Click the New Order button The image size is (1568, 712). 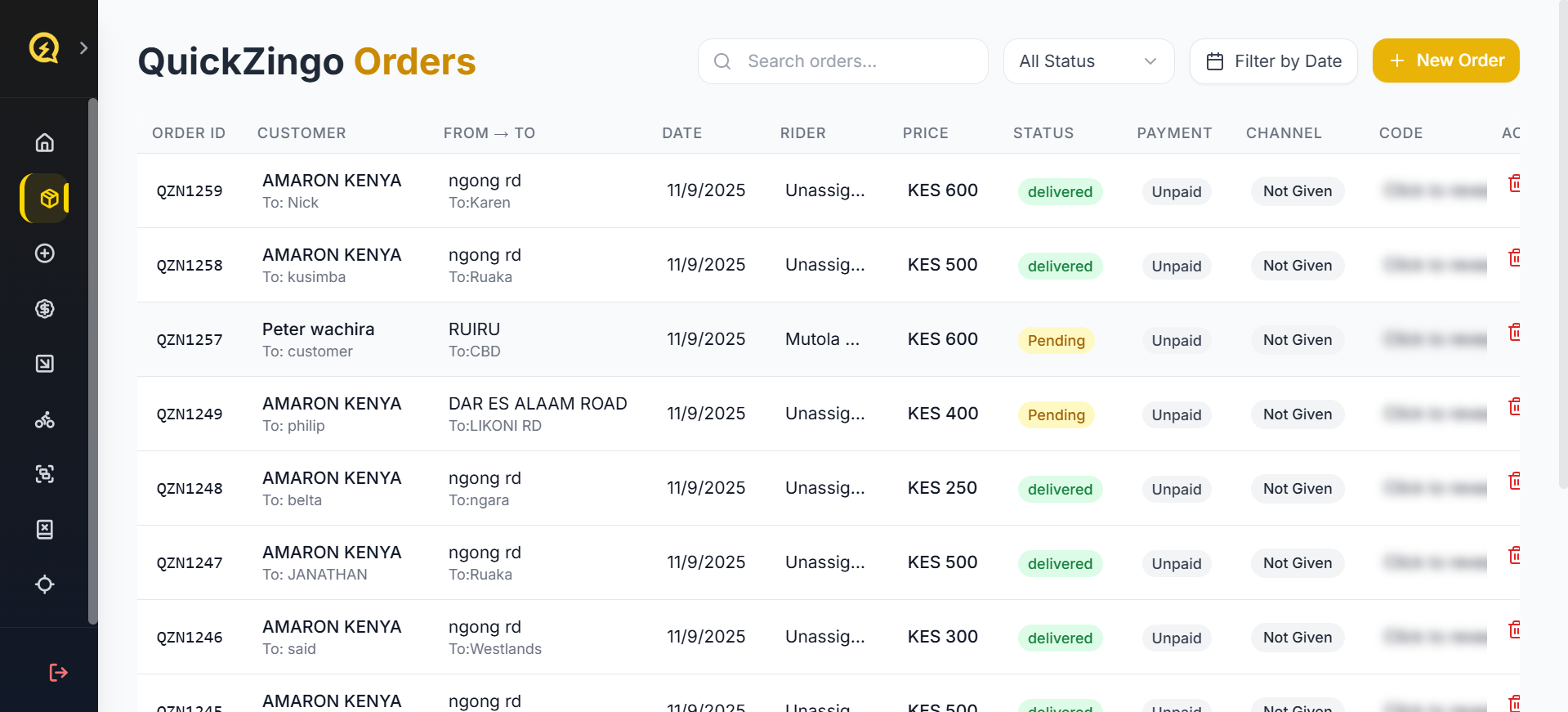1445,60
